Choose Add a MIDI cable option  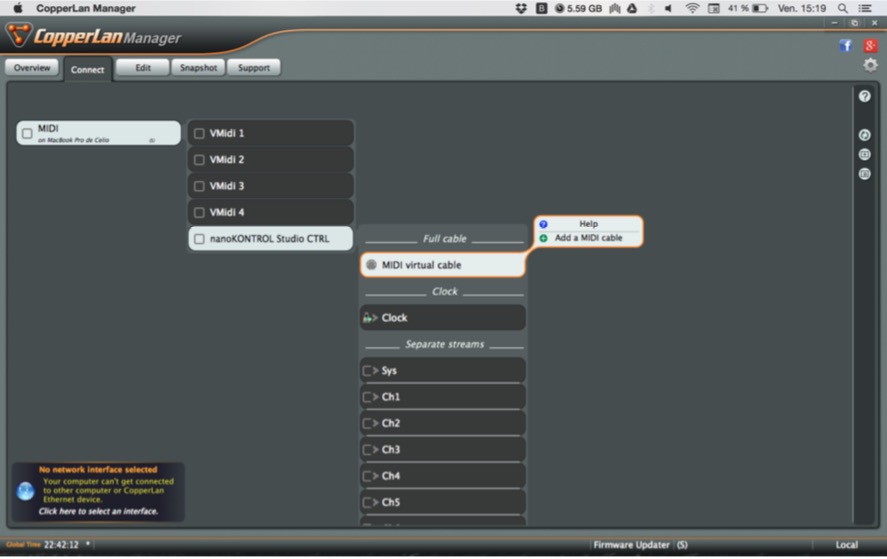[x=588, y=238]
